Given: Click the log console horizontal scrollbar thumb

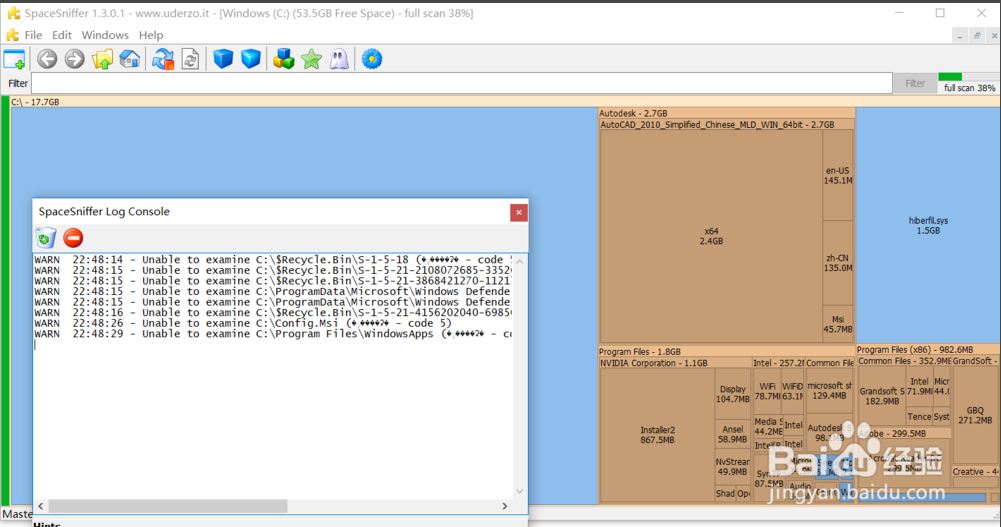Looking at the screenshot, I should point(168,506).
